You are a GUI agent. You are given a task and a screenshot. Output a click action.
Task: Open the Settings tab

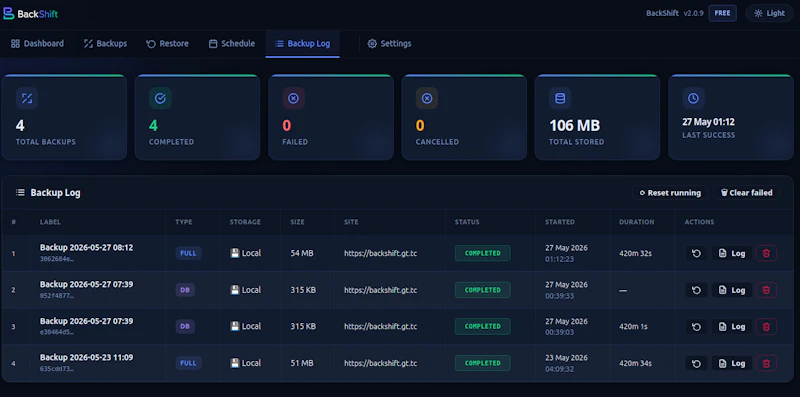click(x=389, y=44)
